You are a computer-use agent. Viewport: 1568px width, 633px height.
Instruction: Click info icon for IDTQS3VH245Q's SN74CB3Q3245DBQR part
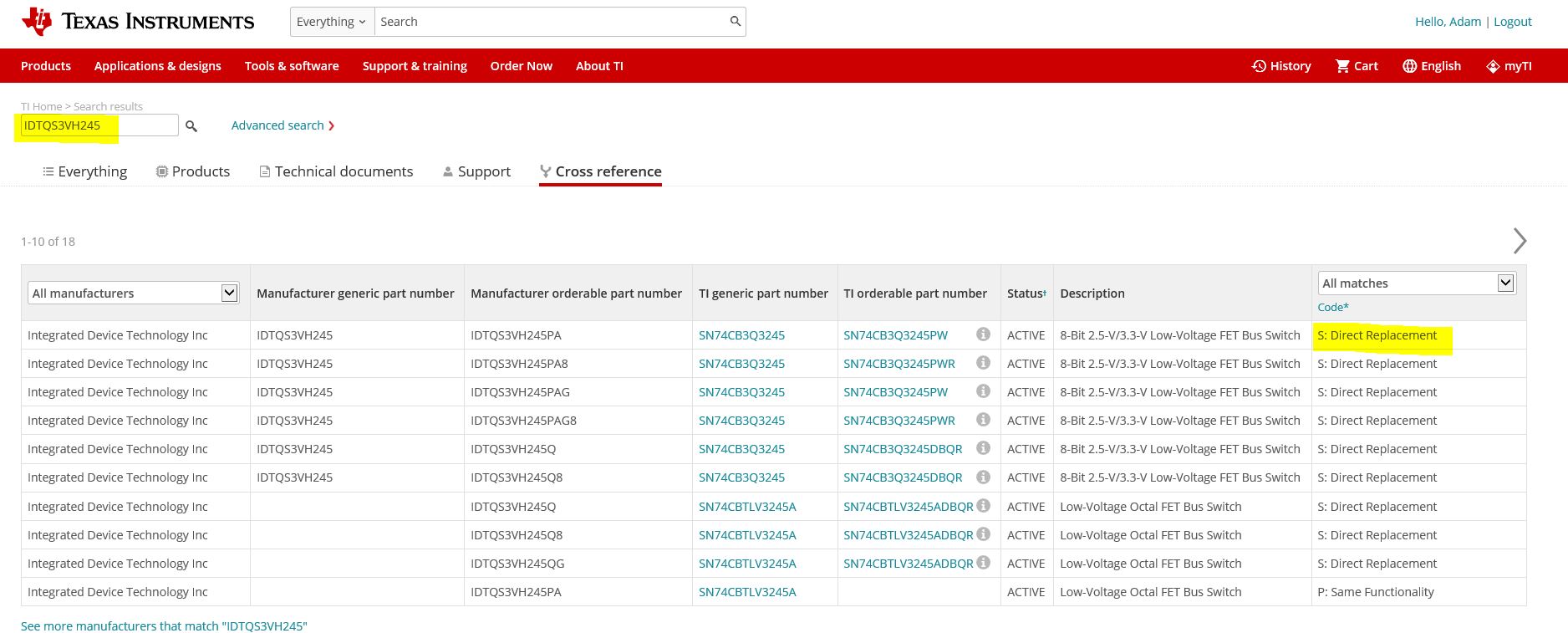[983, 448]
